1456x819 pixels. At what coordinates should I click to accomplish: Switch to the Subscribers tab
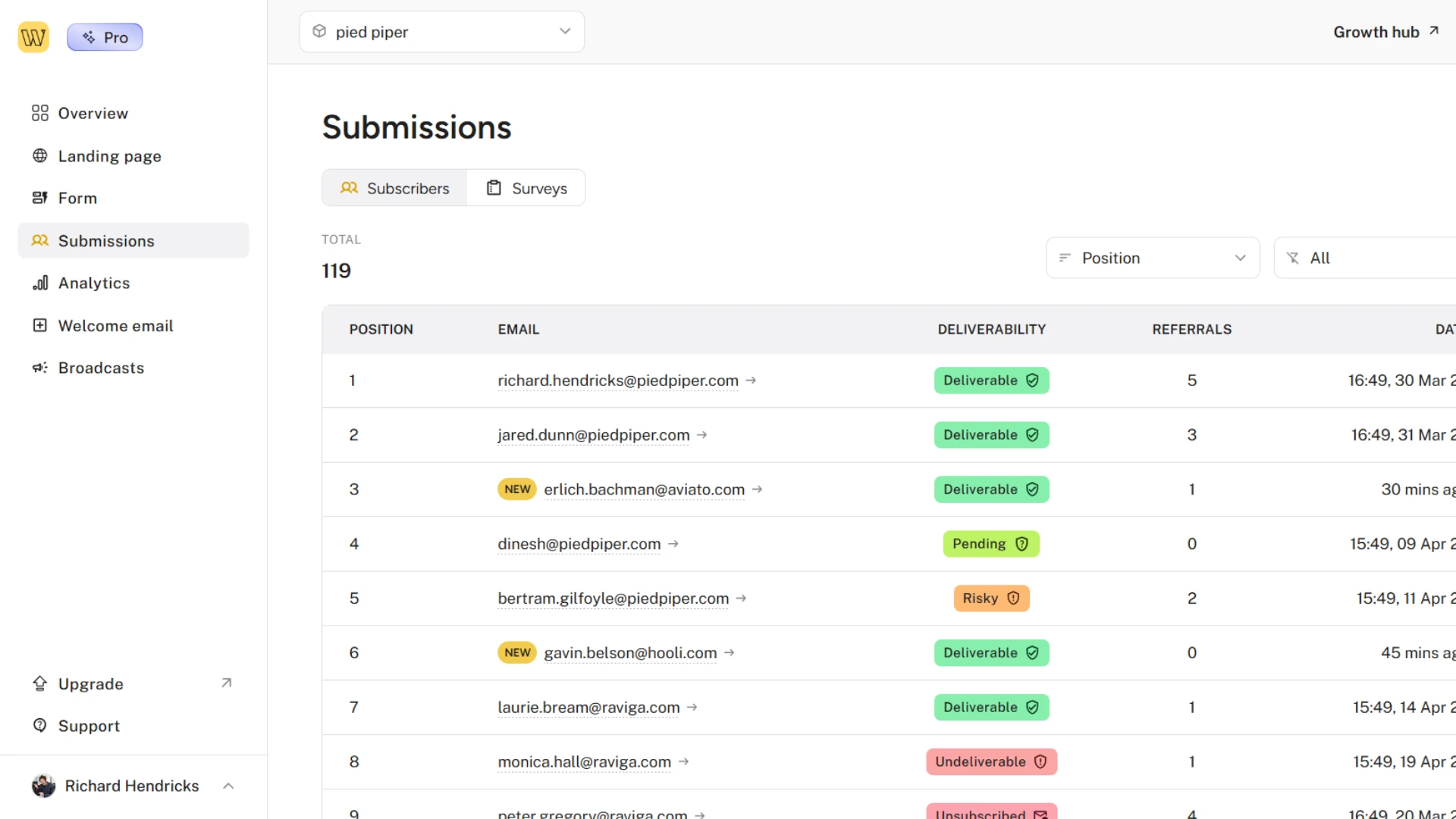click(395, 188)
